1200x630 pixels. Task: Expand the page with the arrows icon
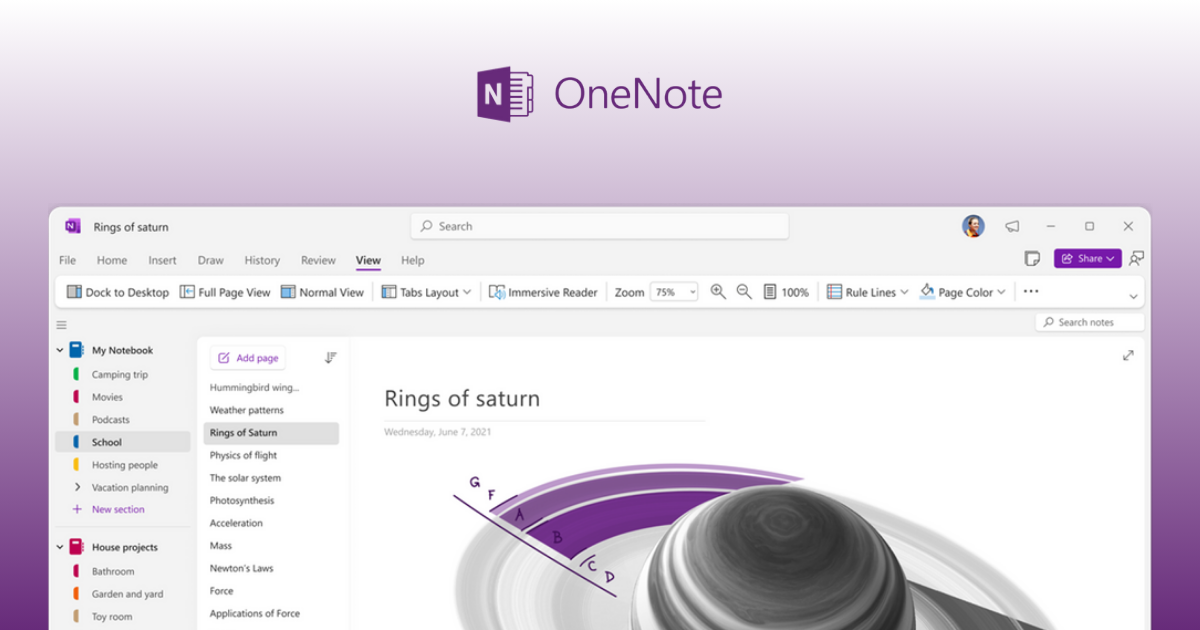click(x=1128, y=355)
